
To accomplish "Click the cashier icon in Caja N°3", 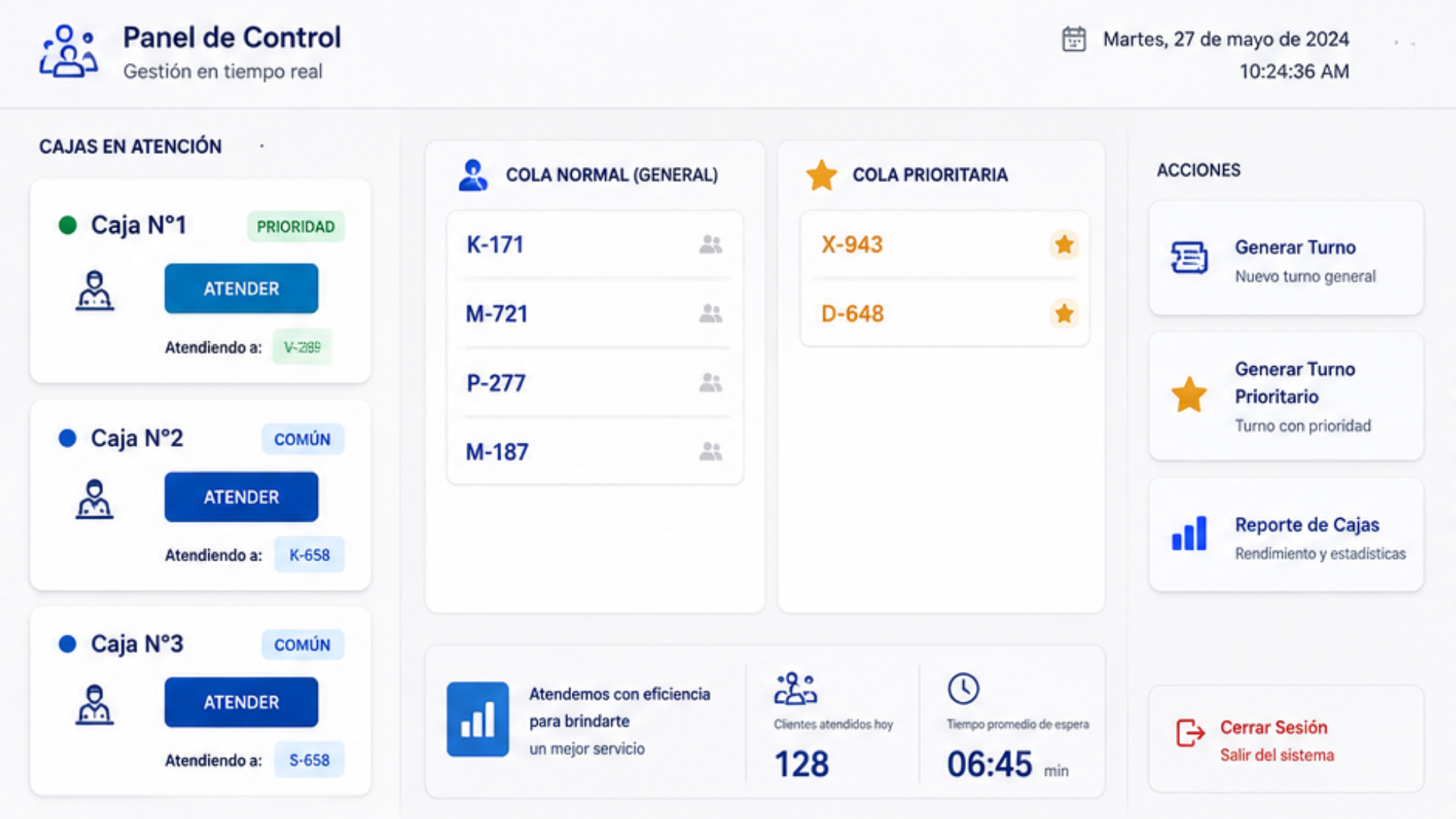I will [94, 704].
